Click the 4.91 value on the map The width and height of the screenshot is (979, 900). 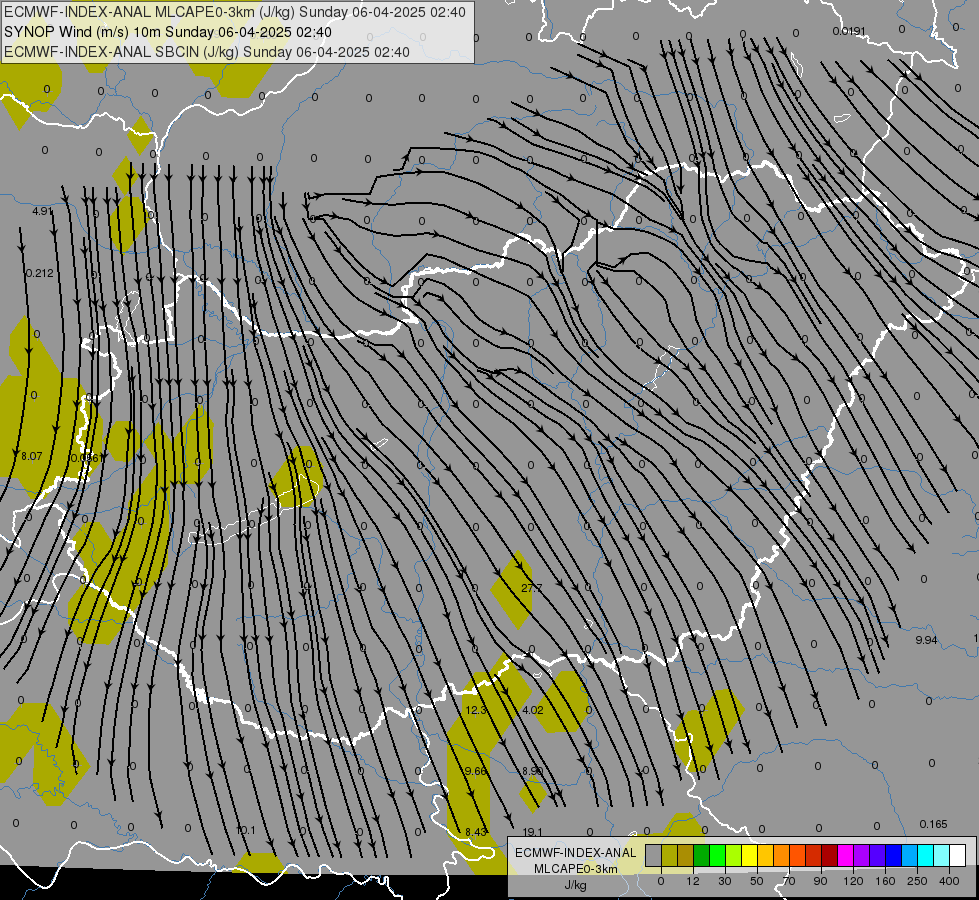(42, 211)
